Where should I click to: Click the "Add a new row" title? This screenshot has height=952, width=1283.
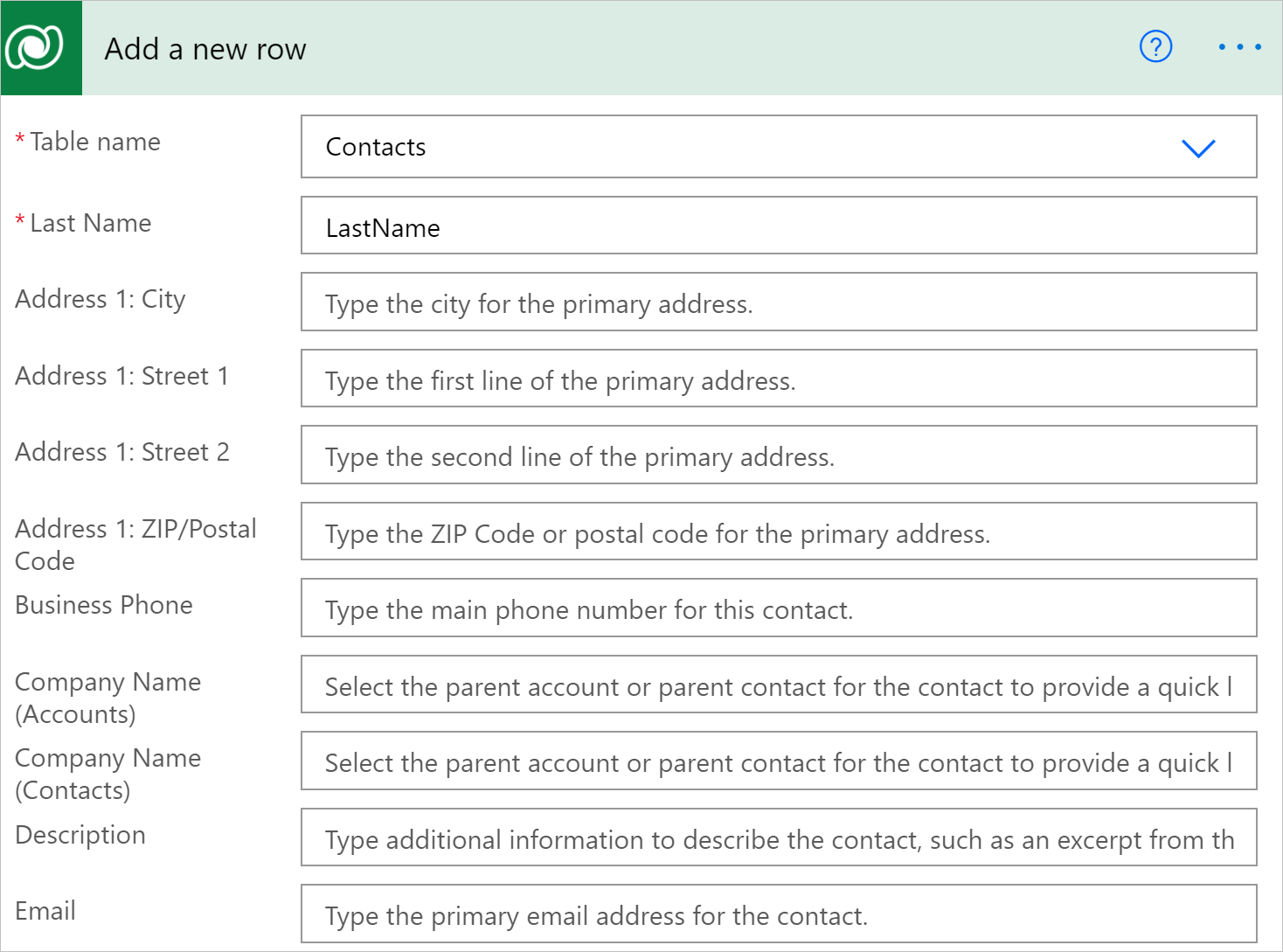[x=205, y=50]
